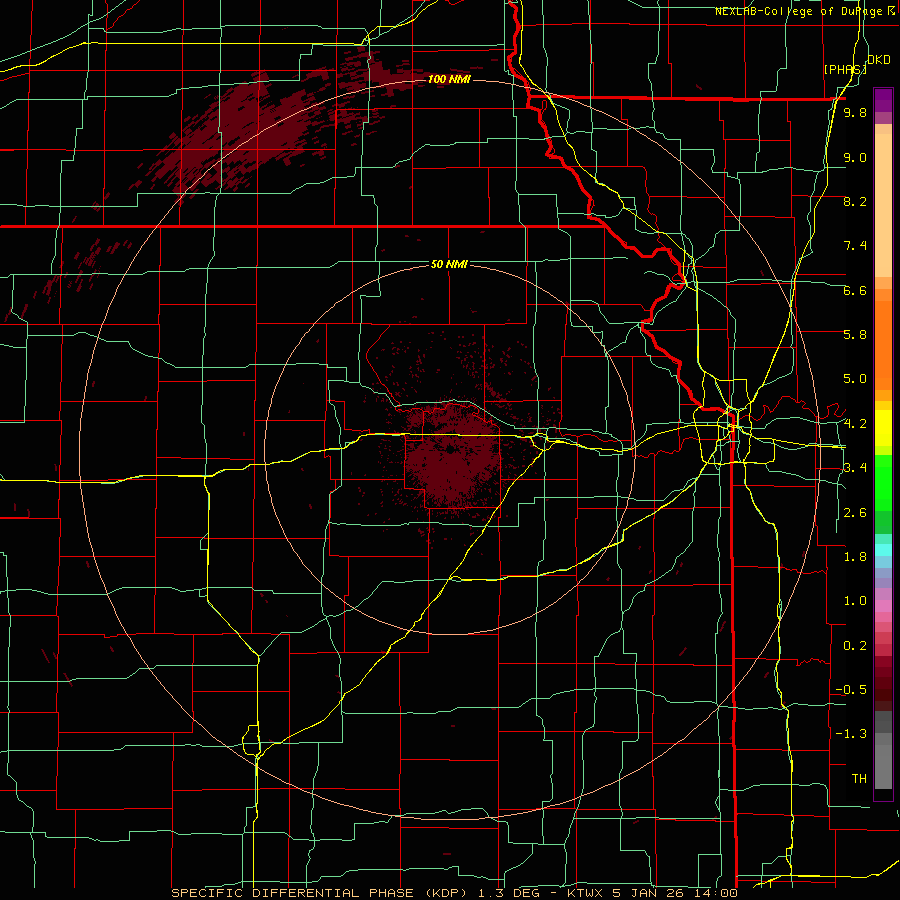The image size is (900, 900).
Task: Click the "[PHAS]" units label
Action: pos(845,69)
